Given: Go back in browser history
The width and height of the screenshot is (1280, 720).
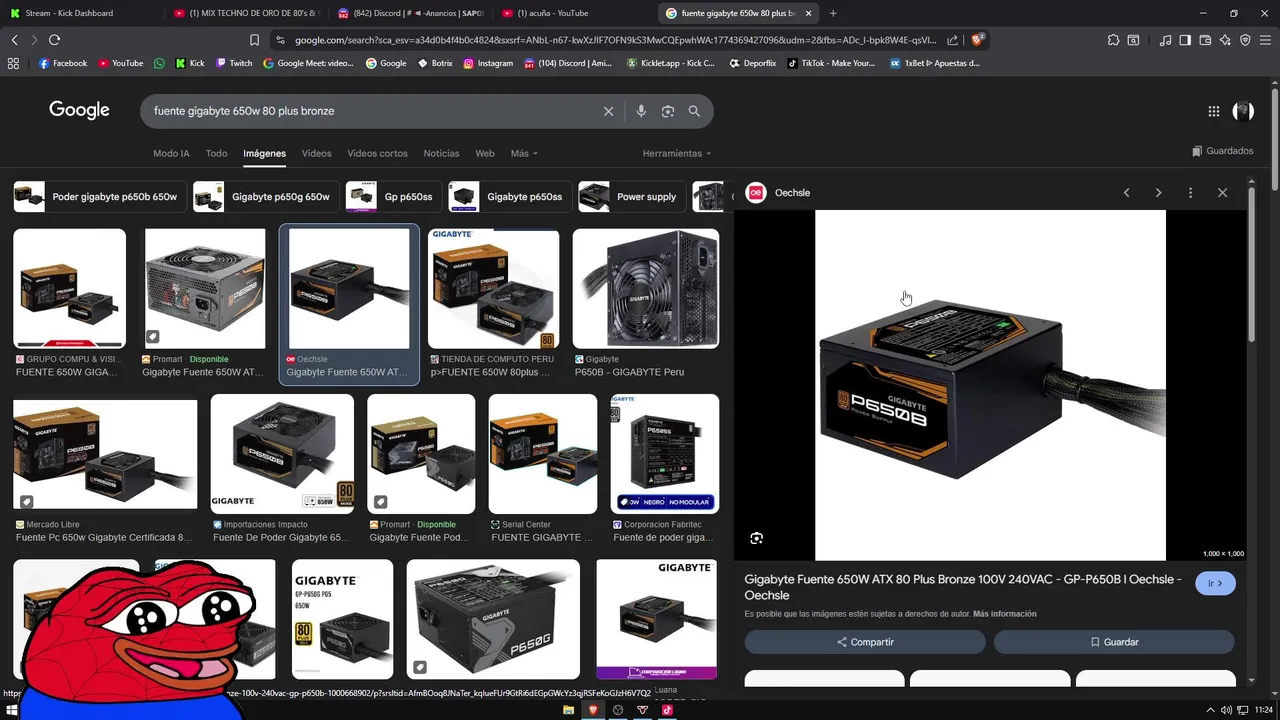Looking at the screenshot, I should coord(14,40).
